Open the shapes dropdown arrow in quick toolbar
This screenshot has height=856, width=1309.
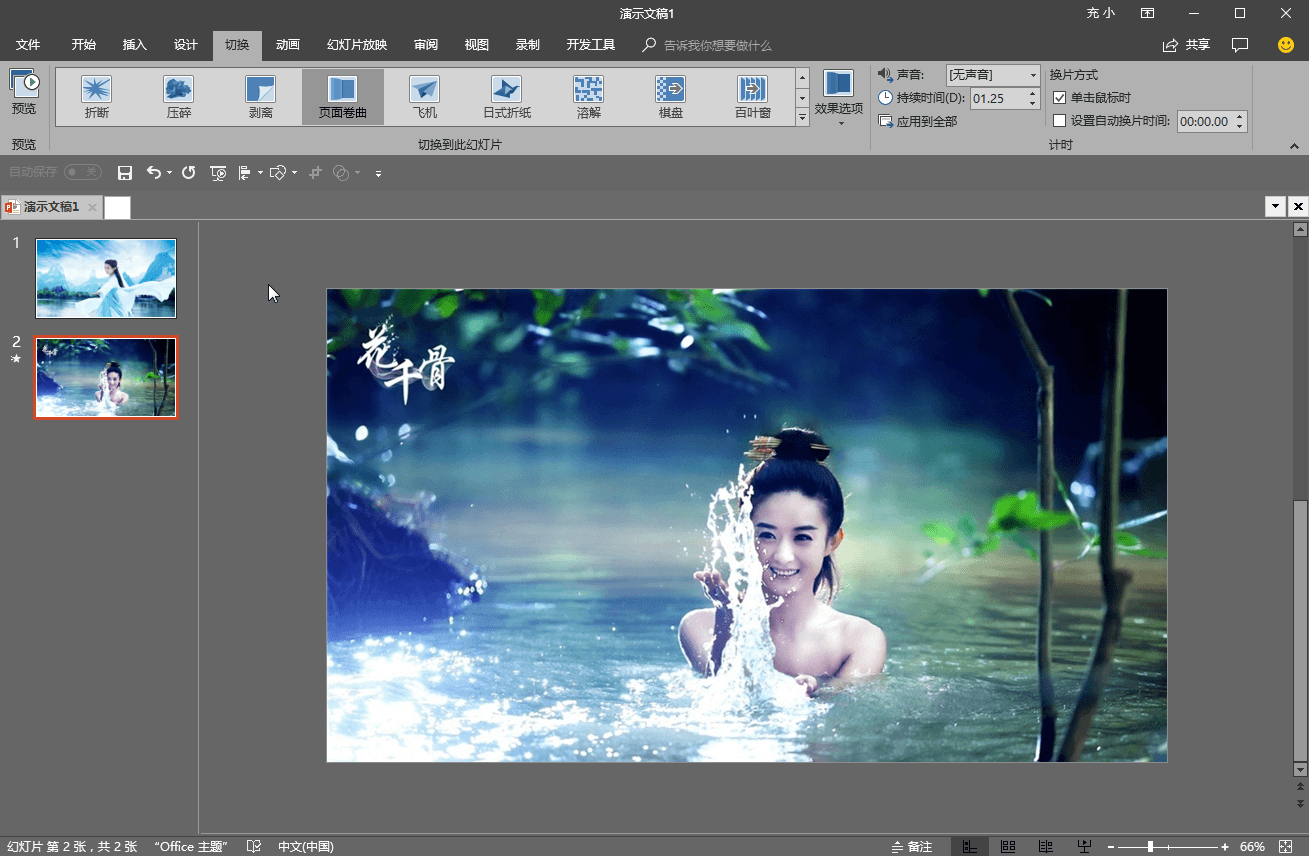[x=294, y=173]
